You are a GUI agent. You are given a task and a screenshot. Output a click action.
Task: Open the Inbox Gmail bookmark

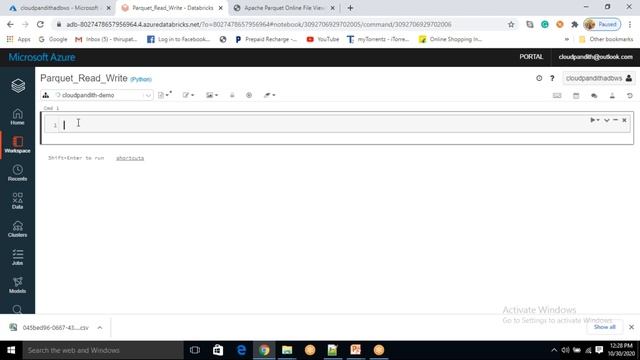pos(107,39)
